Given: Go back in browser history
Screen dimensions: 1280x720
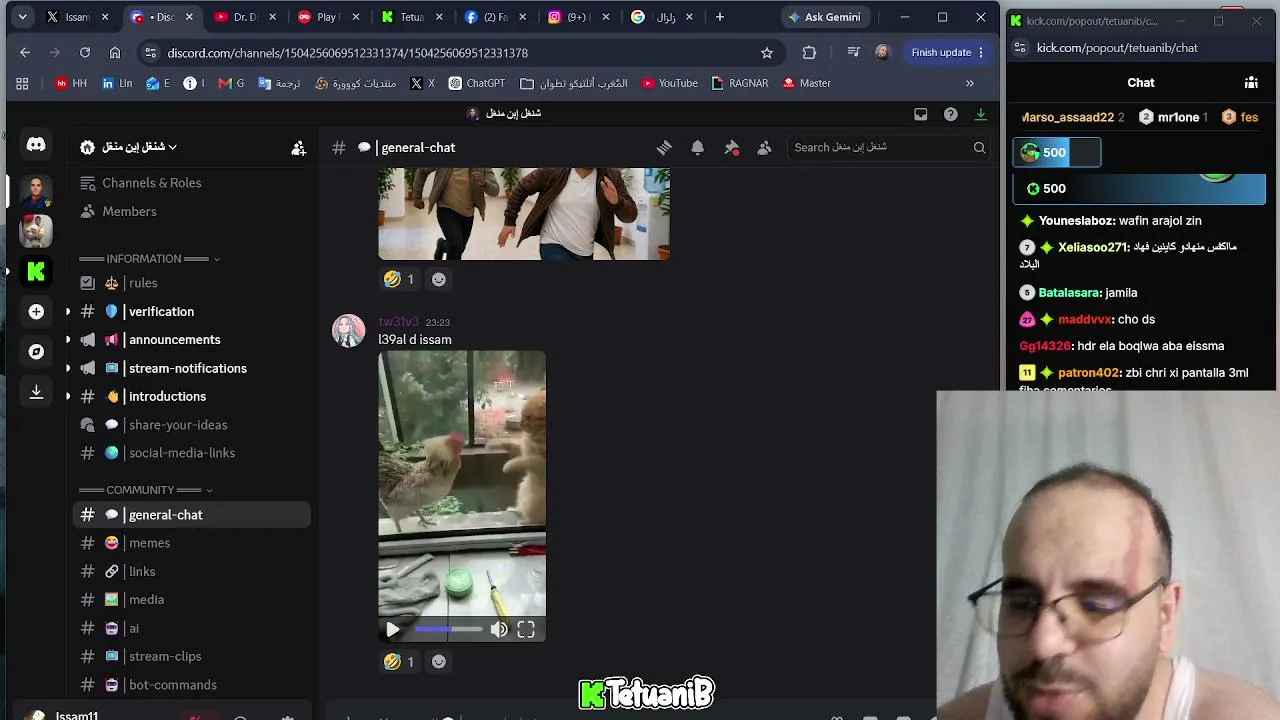Looking at the screenshot, I should 25,53.
